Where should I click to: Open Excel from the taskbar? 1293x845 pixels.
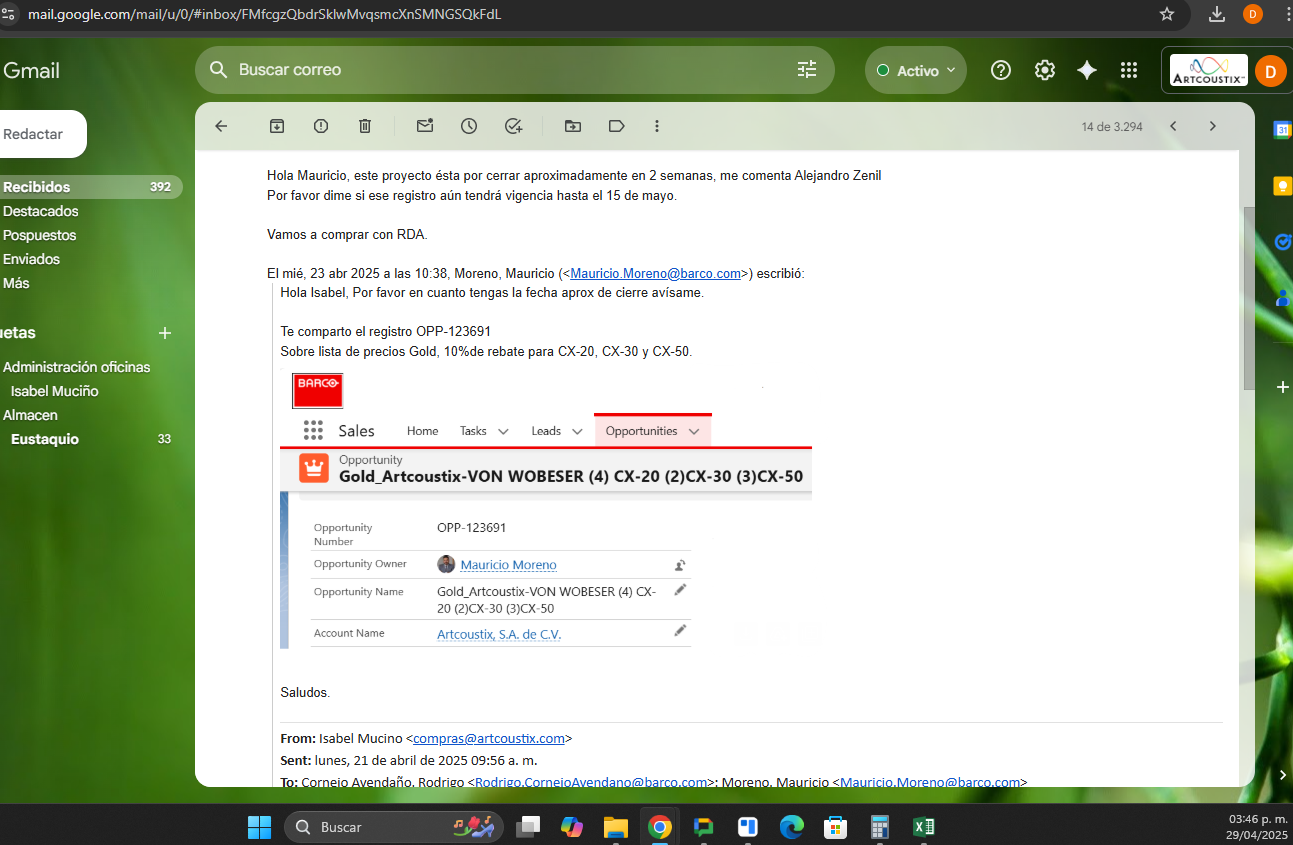924,827
